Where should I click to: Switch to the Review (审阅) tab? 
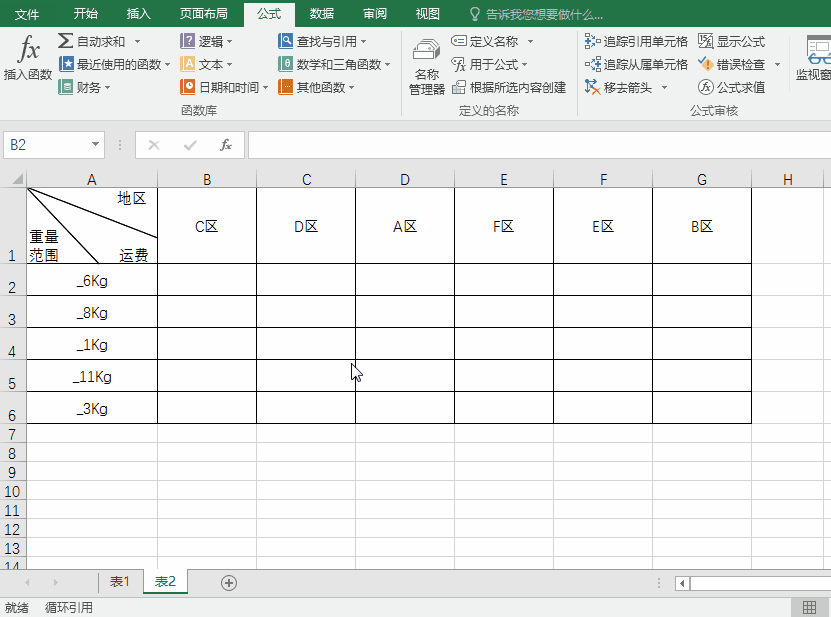coord(375,14)
